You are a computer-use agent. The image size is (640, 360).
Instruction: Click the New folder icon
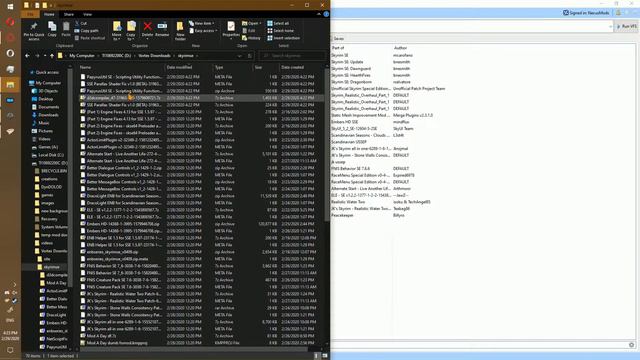coord(180,31)
